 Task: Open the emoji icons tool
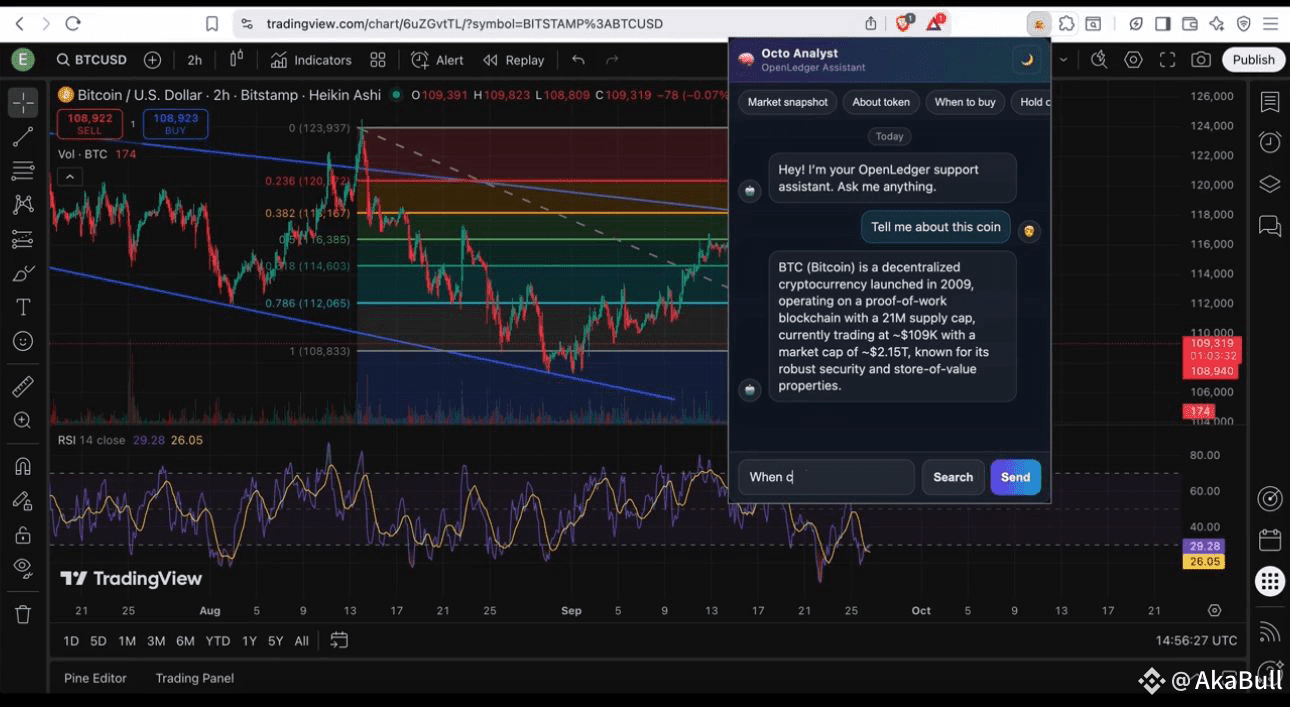click(x=23, y=341)
